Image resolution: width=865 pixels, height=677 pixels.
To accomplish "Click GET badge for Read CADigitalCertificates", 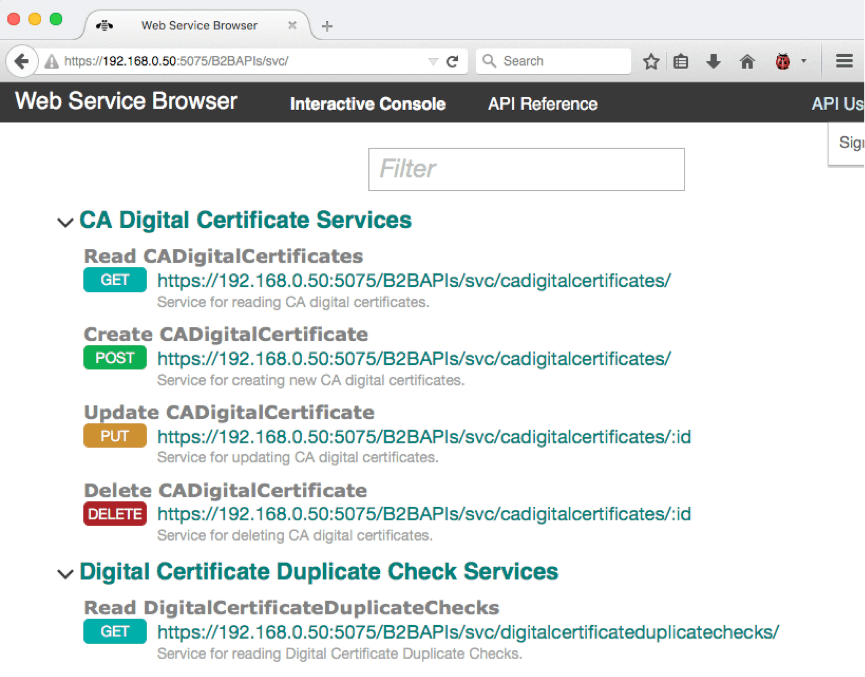I will [115, 280].
